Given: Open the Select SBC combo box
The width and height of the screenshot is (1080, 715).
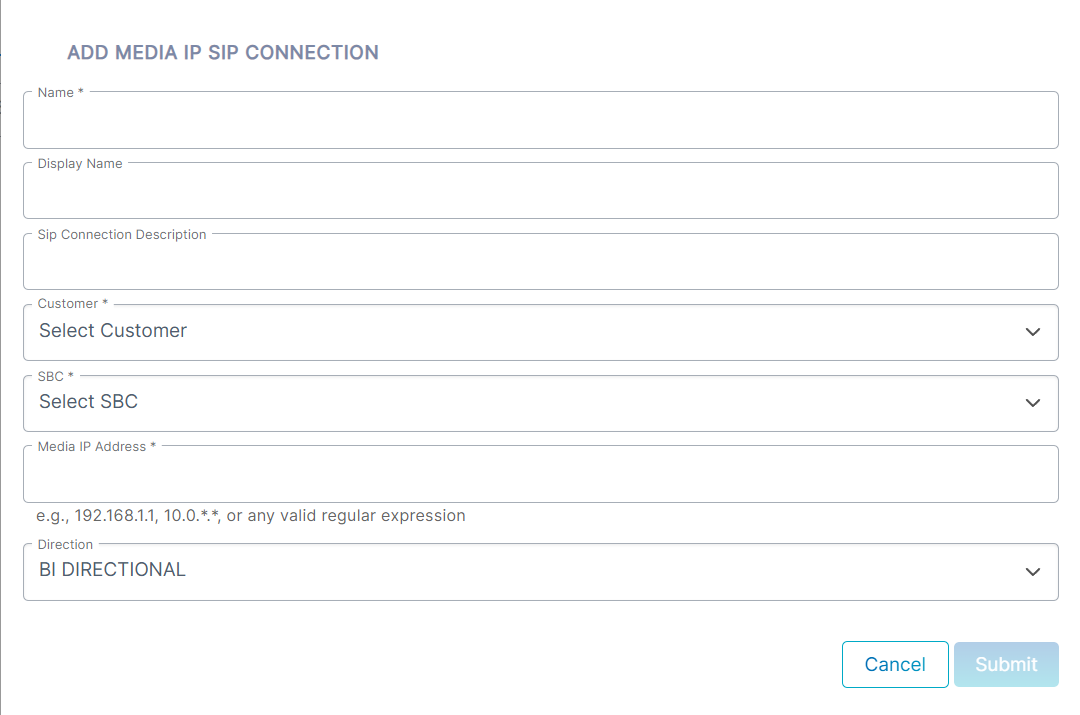Looking at the screenshot, I should click(541, 403).
